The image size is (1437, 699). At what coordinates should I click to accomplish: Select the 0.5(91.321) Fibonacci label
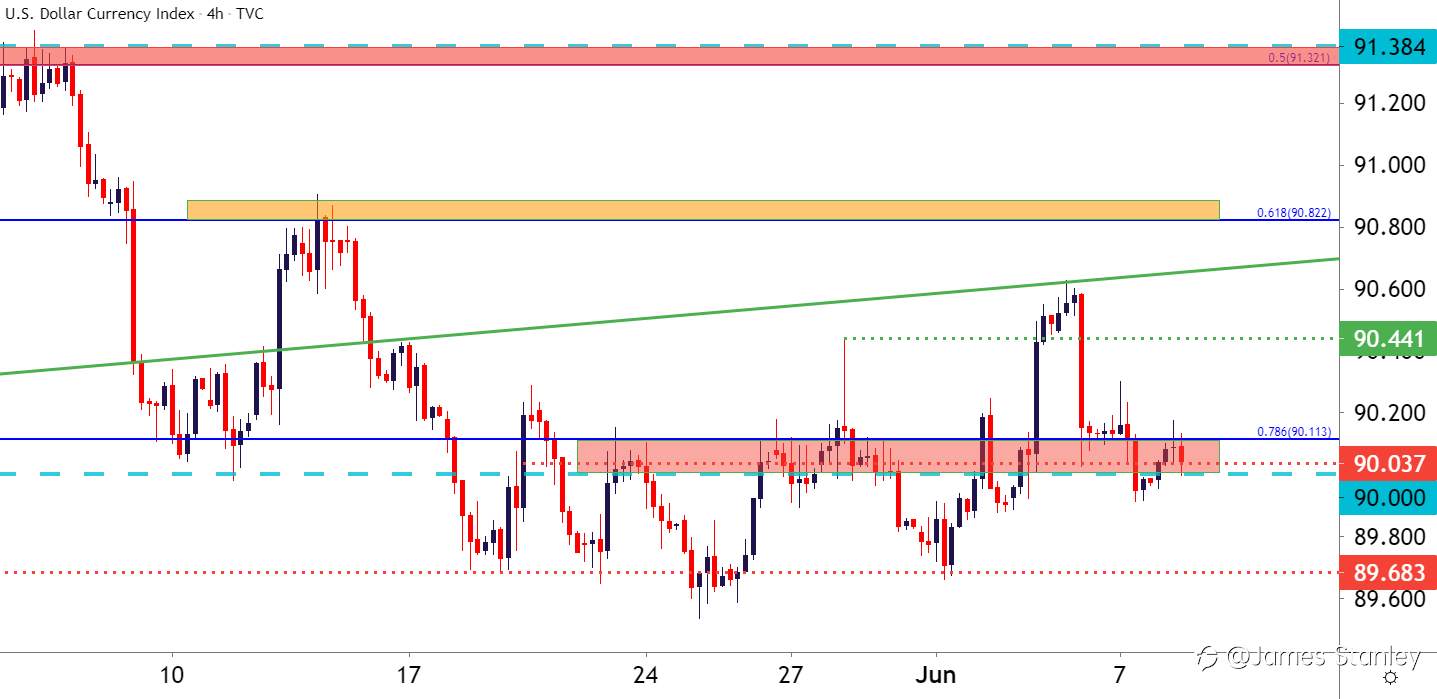pos(1300,58)
